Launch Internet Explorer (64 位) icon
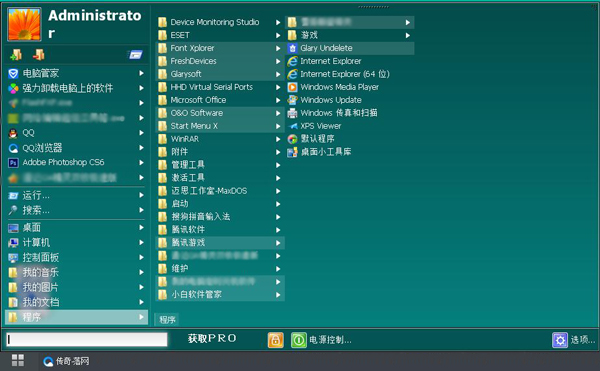This screenshot has height=371, width=600. [x=292, y=74]
